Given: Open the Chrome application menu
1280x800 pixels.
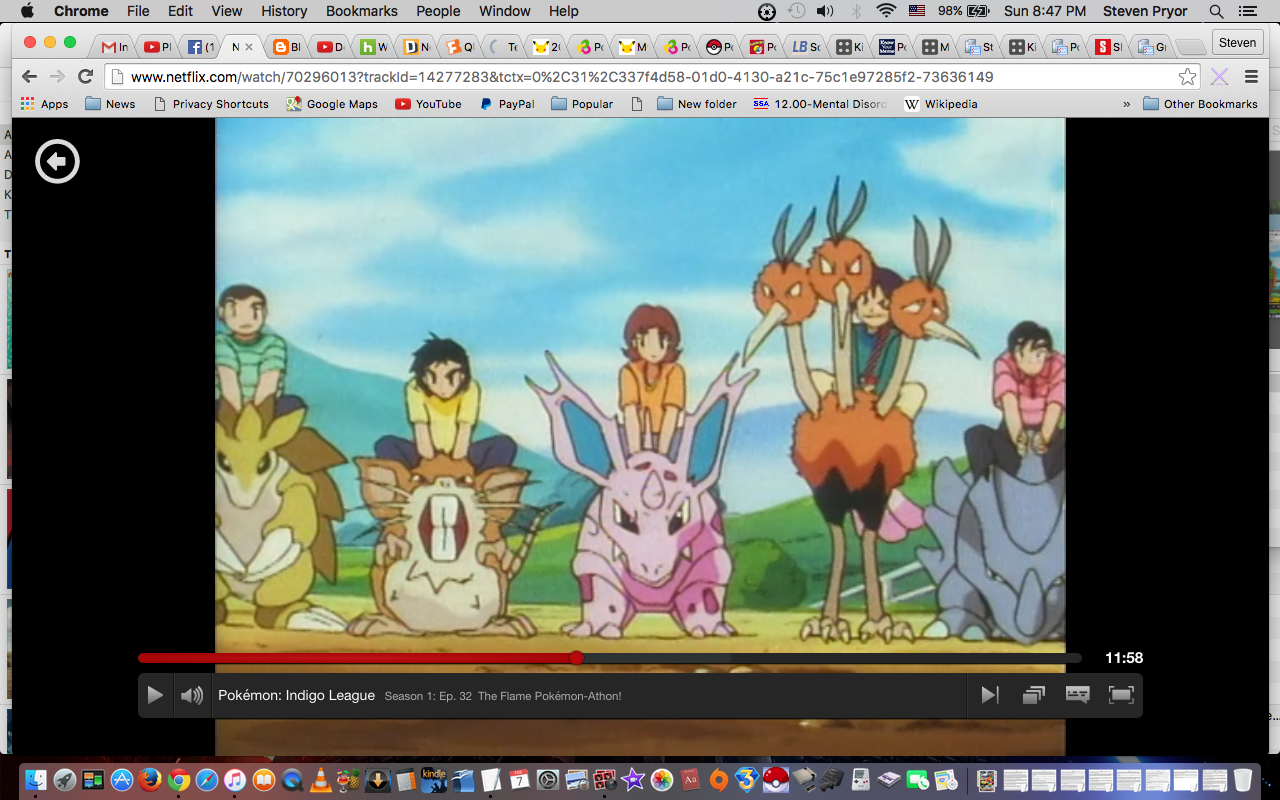Looking at the screenshot, I should click(81, 11).
